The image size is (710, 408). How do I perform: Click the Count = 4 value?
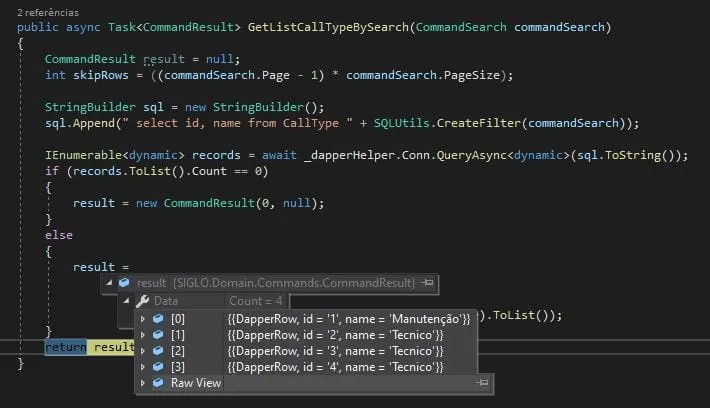256,300
